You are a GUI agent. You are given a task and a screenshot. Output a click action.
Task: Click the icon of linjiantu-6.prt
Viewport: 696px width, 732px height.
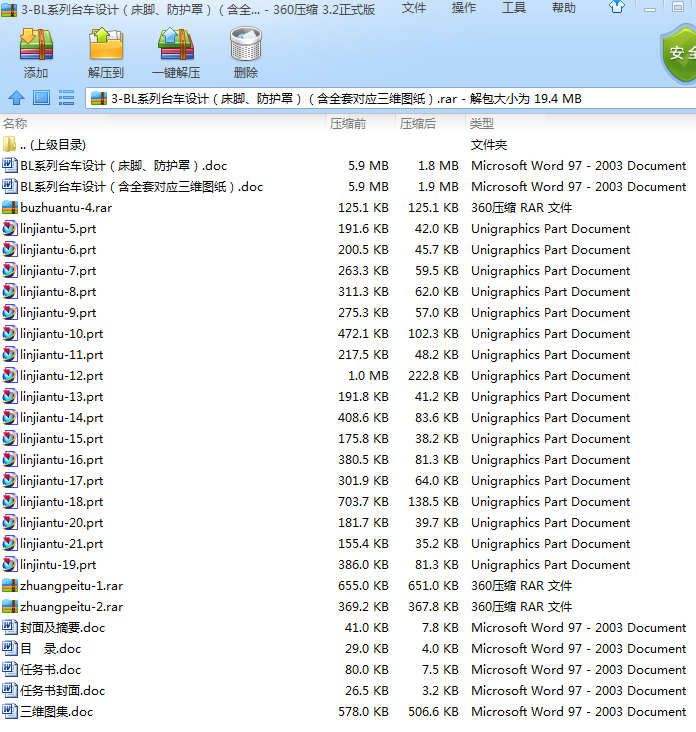10,250
